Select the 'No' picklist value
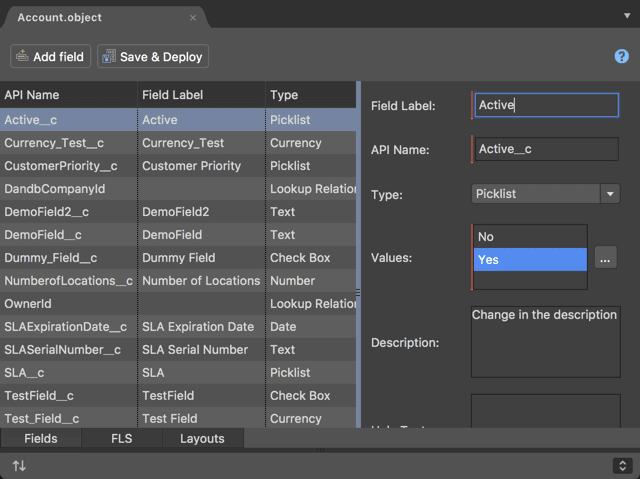Screen dimensions: 640x479 (x=530, y=237)
